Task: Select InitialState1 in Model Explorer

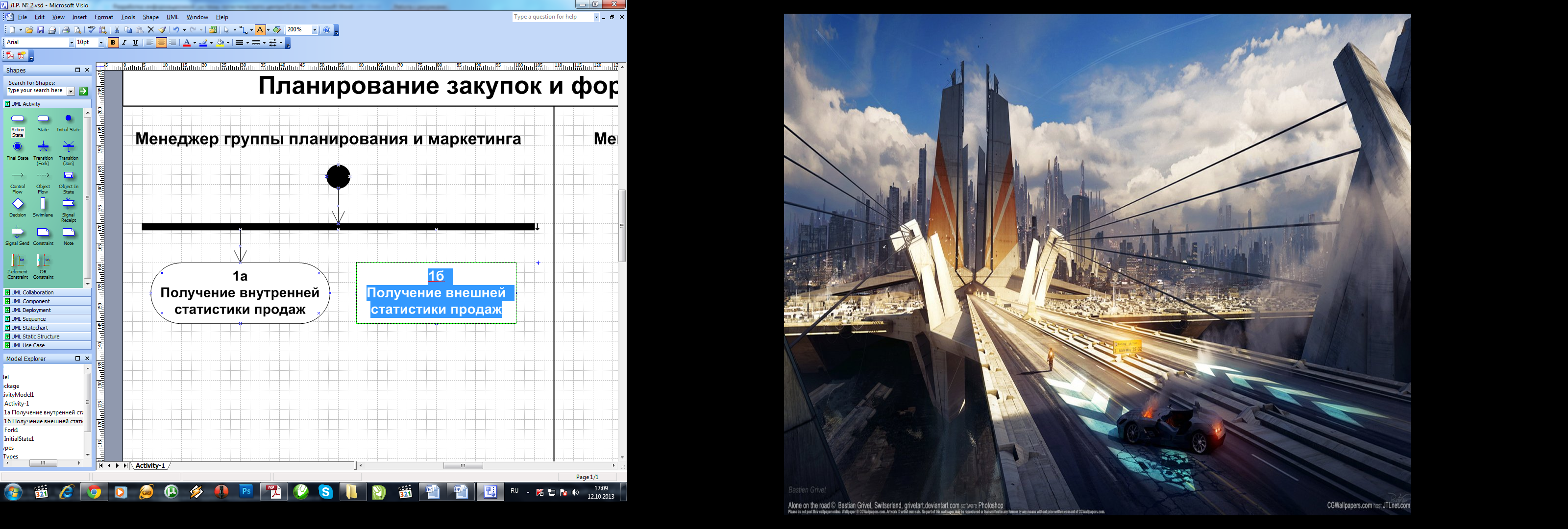Action: [19, 438]
